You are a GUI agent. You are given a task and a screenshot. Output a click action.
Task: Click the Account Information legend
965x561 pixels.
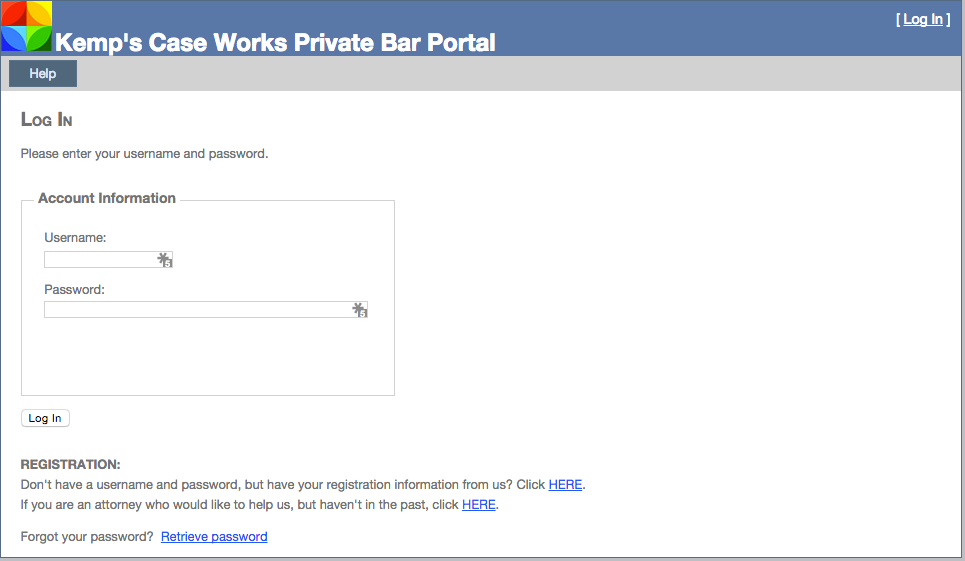[x=107, y=199]
